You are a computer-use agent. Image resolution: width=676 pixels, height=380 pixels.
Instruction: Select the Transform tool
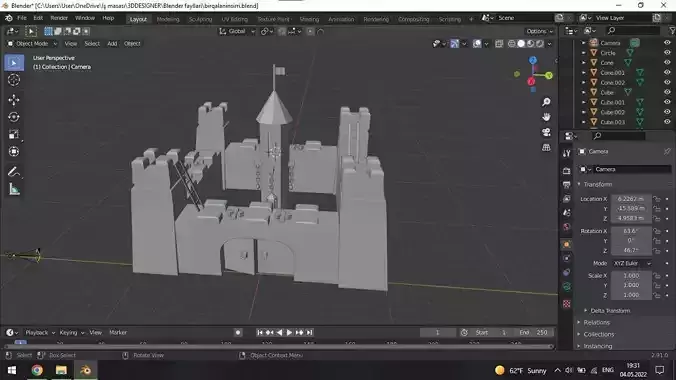point(14,152)
